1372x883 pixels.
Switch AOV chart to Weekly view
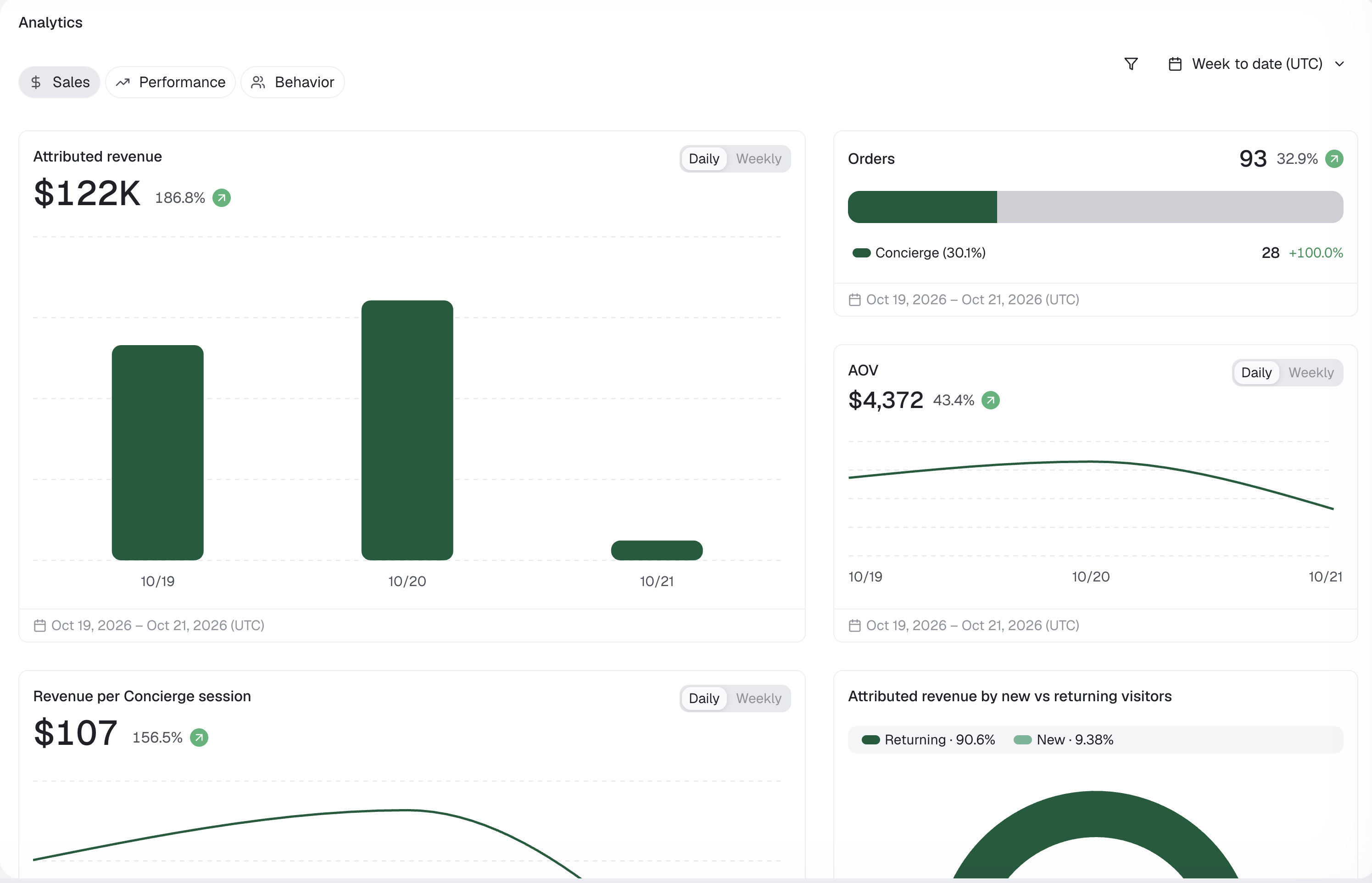pyautogui.click(x=1311, y=373)
